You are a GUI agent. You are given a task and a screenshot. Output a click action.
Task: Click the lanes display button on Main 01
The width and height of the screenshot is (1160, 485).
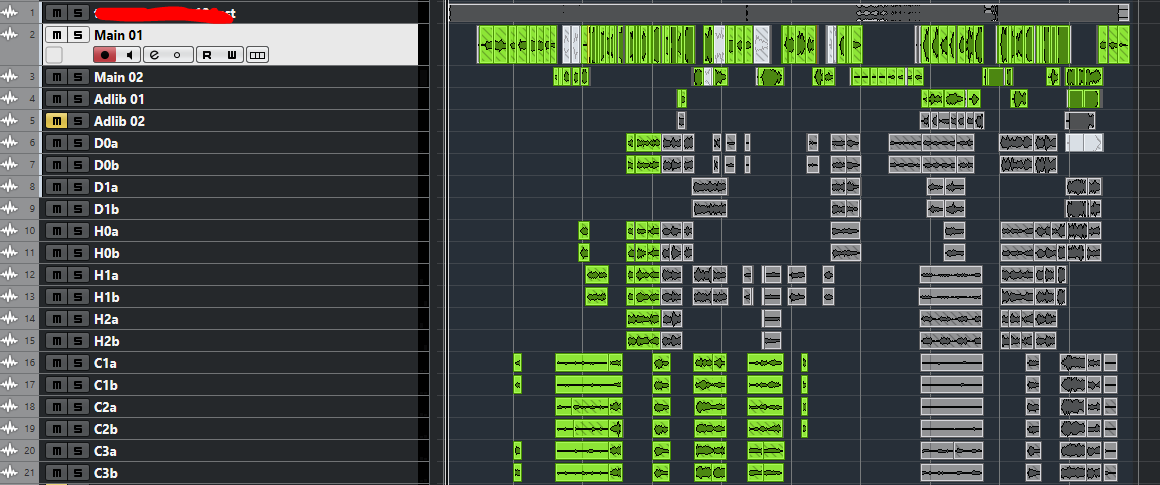(257, 55)
